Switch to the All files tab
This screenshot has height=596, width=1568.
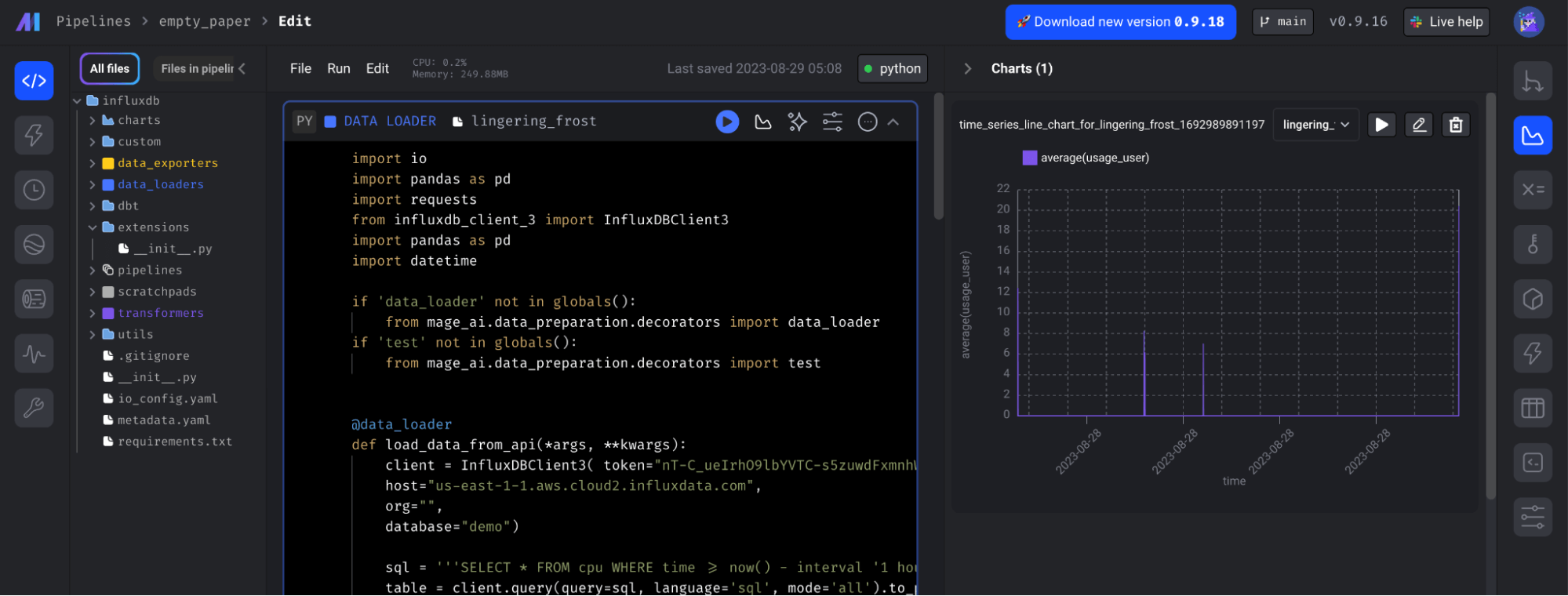point(110,69)
